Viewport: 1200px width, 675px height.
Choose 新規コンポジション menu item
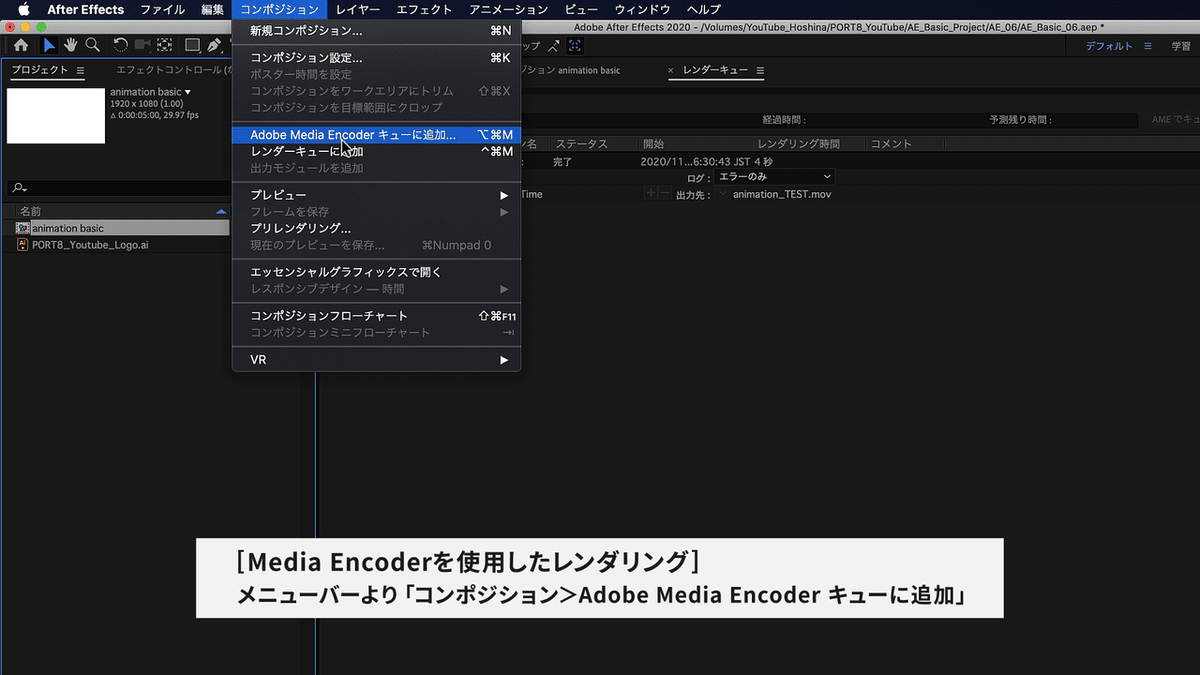pos(376,31)
